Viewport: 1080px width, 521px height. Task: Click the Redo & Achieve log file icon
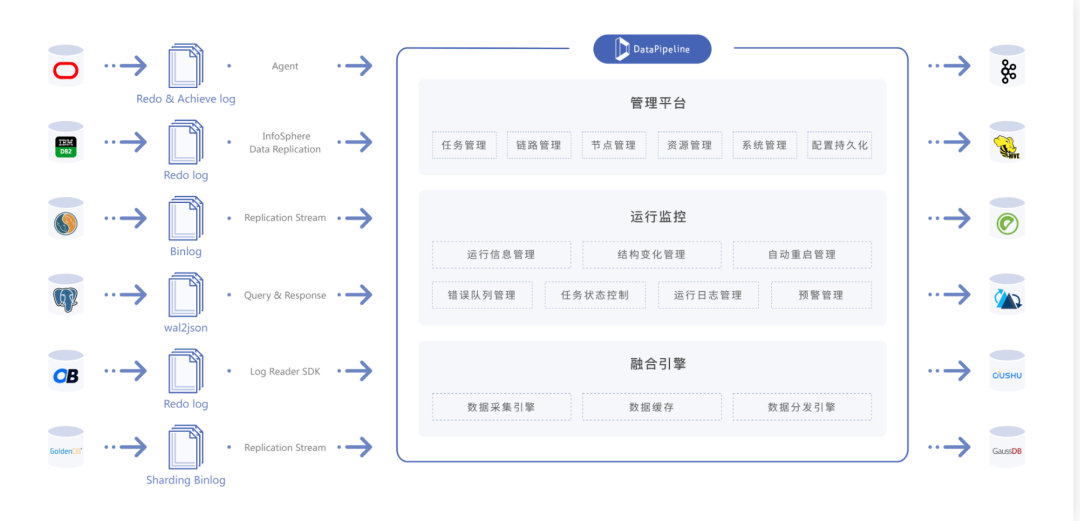[186, 65]
